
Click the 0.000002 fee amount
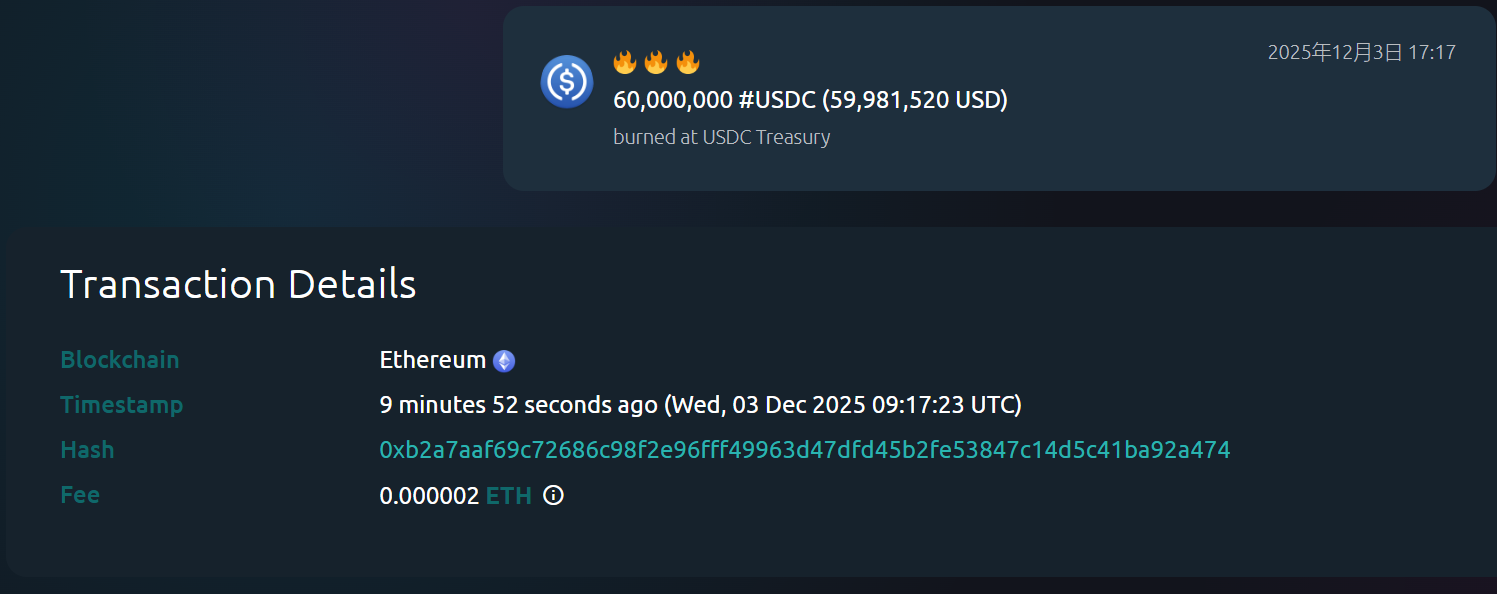pyautogui.click(x=429, y=495)
